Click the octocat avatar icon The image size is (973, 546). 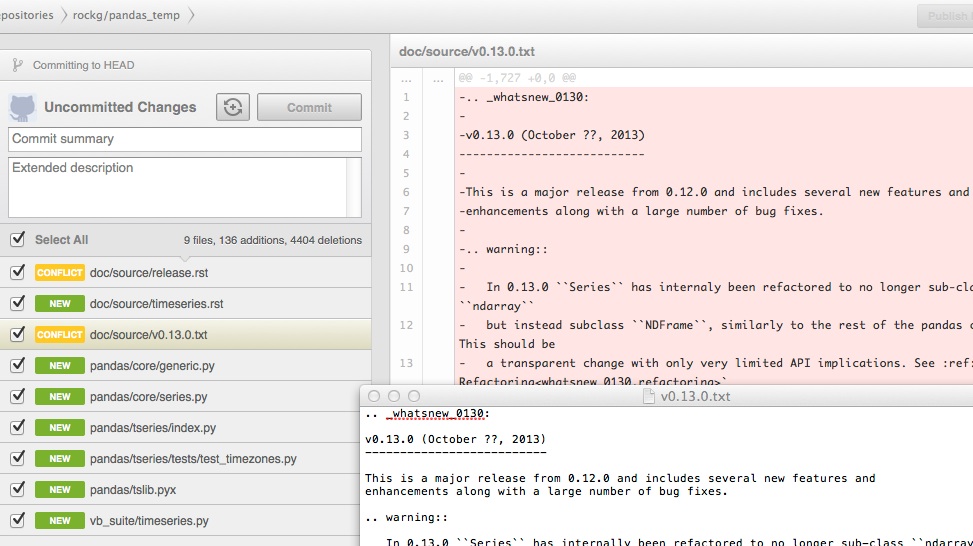pyautogui.click(x=22, y=107)
